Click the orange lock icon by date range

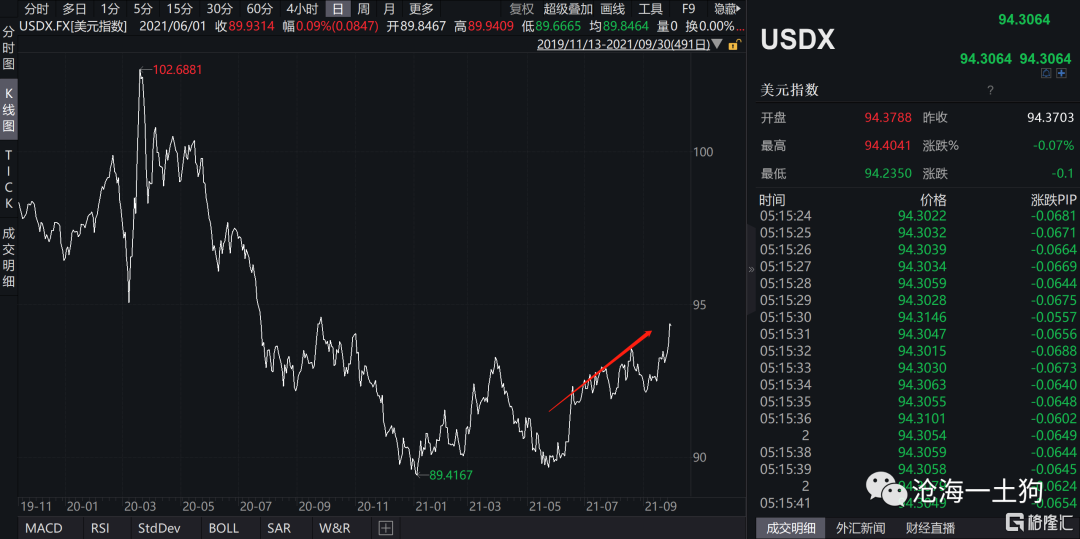coord(733,45)
